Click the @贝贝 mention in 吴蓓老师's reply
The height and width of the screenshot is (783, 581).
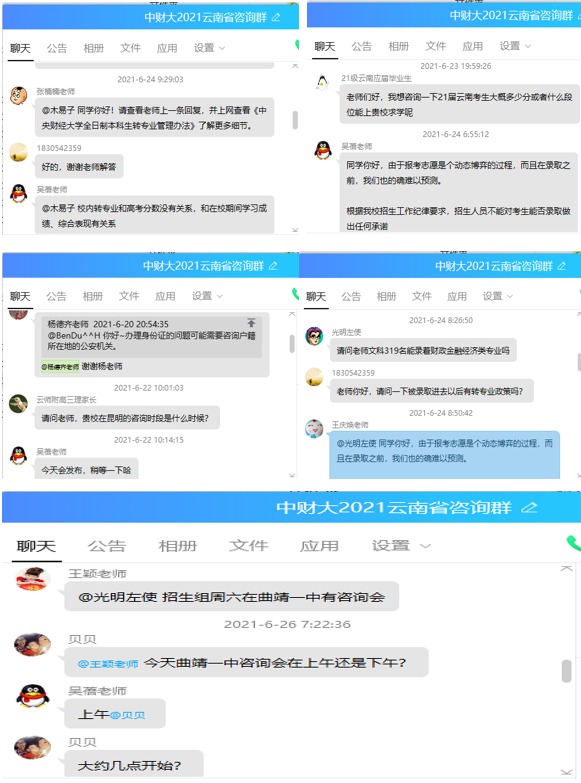click(x=127, y=715)
